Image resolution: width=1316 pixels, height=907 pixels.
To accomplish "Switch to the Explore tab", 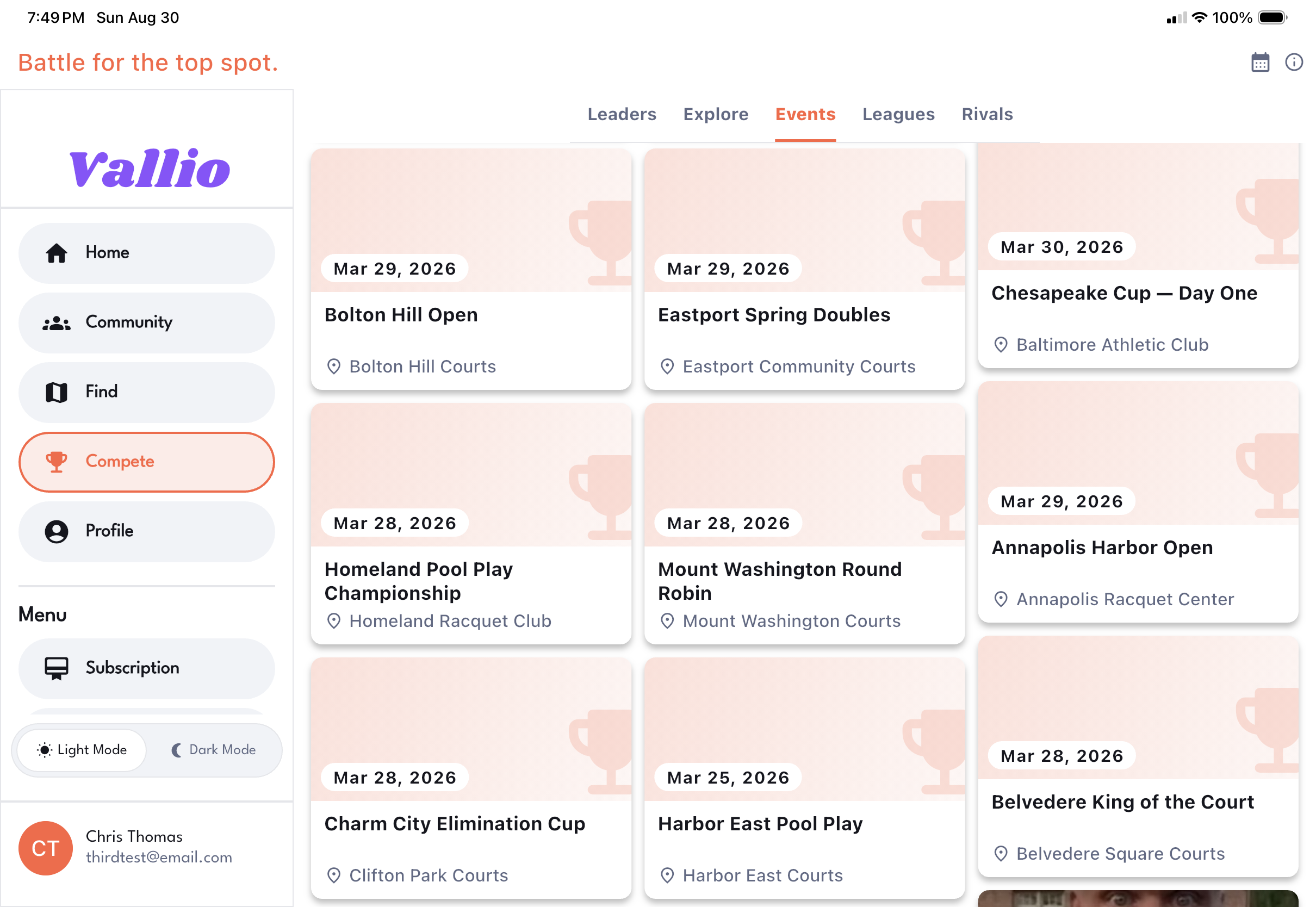I will (716, 114).
